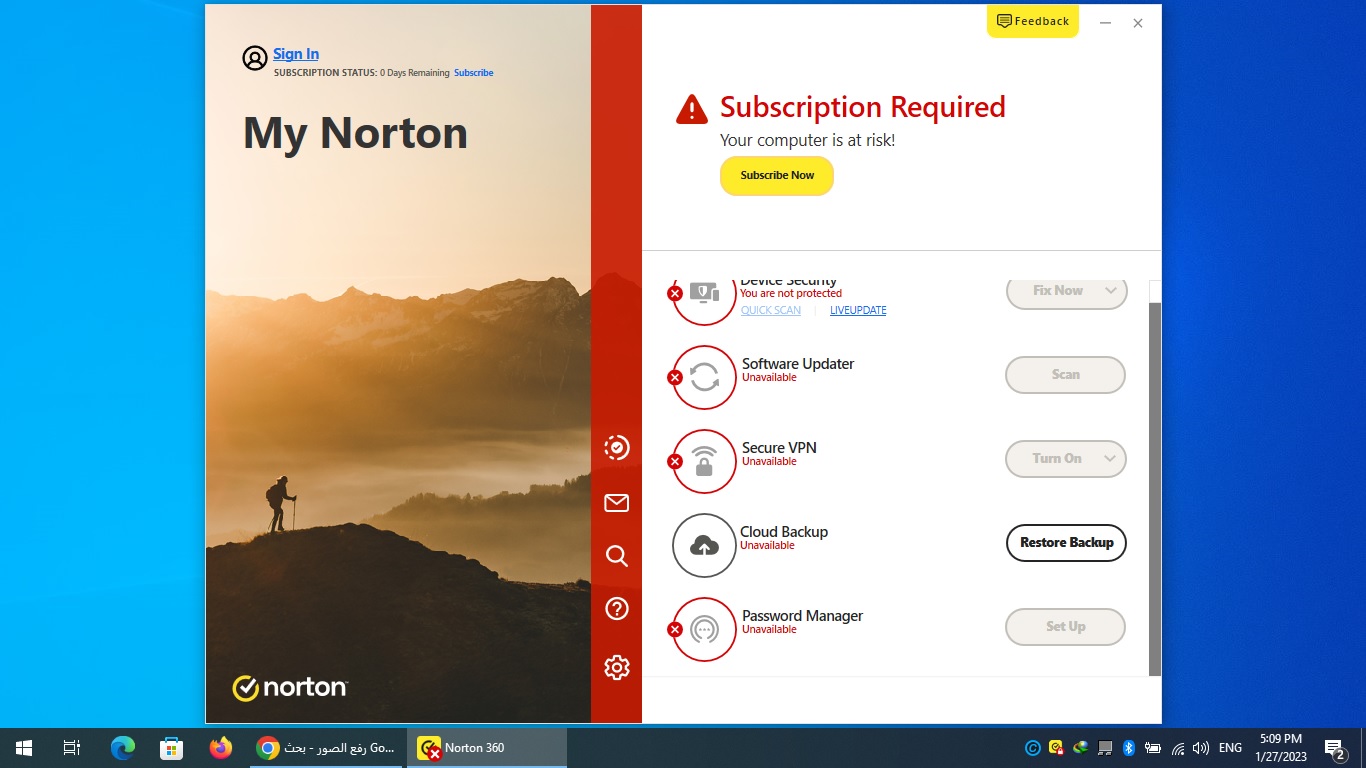This screenshot has width=1366, height=768.
Task: Click the 'Subscription Required' heading
Action: pyautogui.click(x=863, y=107)
